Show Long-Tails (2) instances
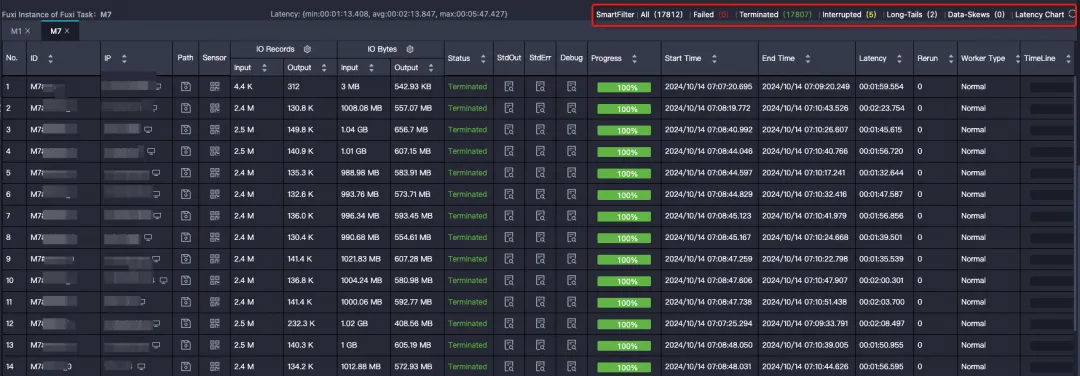The image size is (1080, 376). click(912, 14)
